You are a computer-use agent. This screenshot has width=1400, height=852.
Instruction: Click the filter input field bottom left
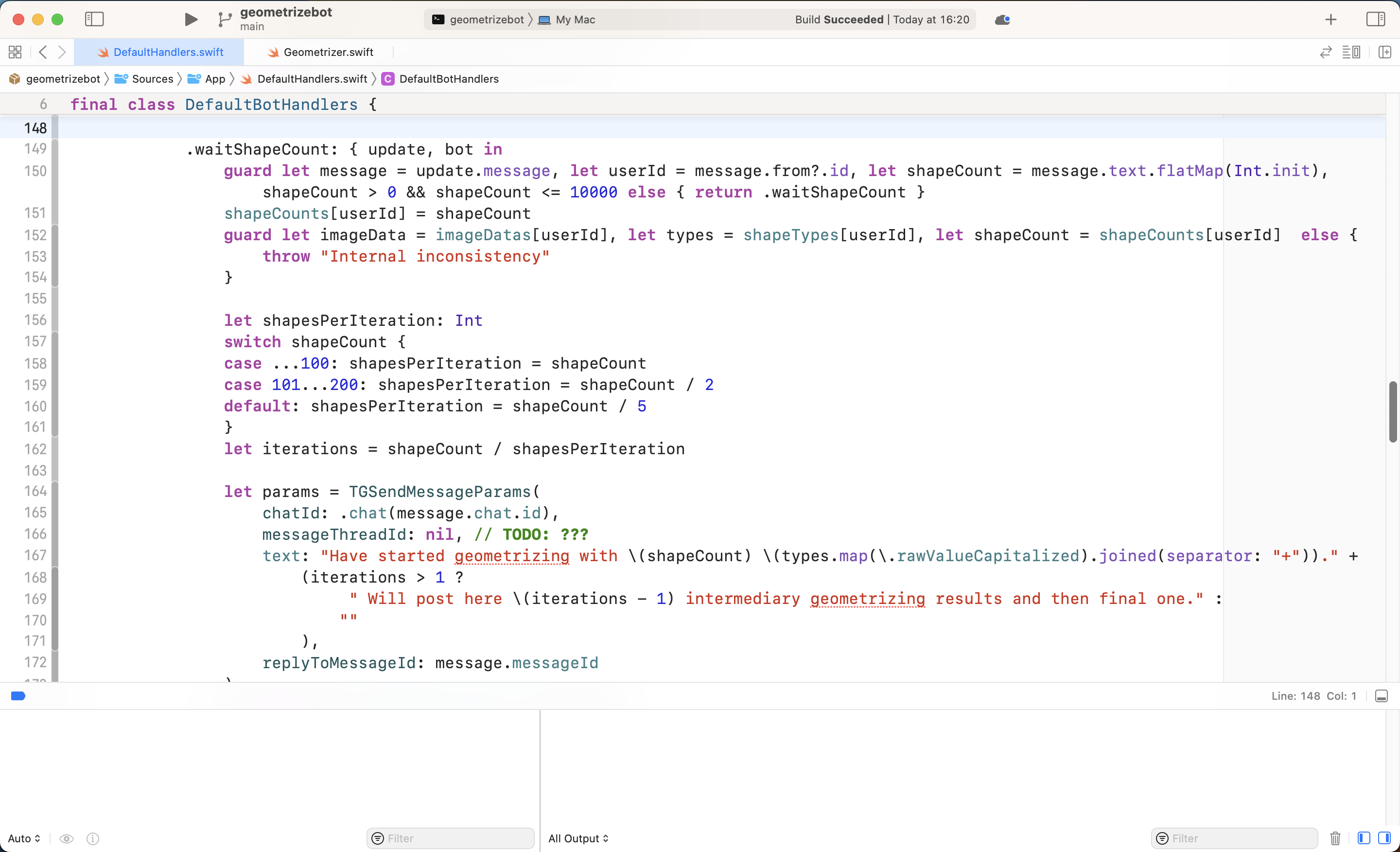click(x=450, y=838)
